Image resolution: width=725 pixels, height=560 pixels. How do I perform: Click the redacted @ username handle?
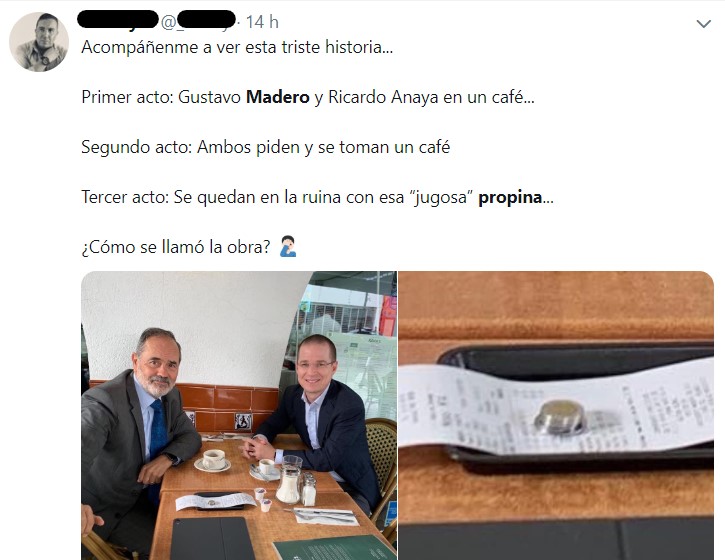coord(199,20)
